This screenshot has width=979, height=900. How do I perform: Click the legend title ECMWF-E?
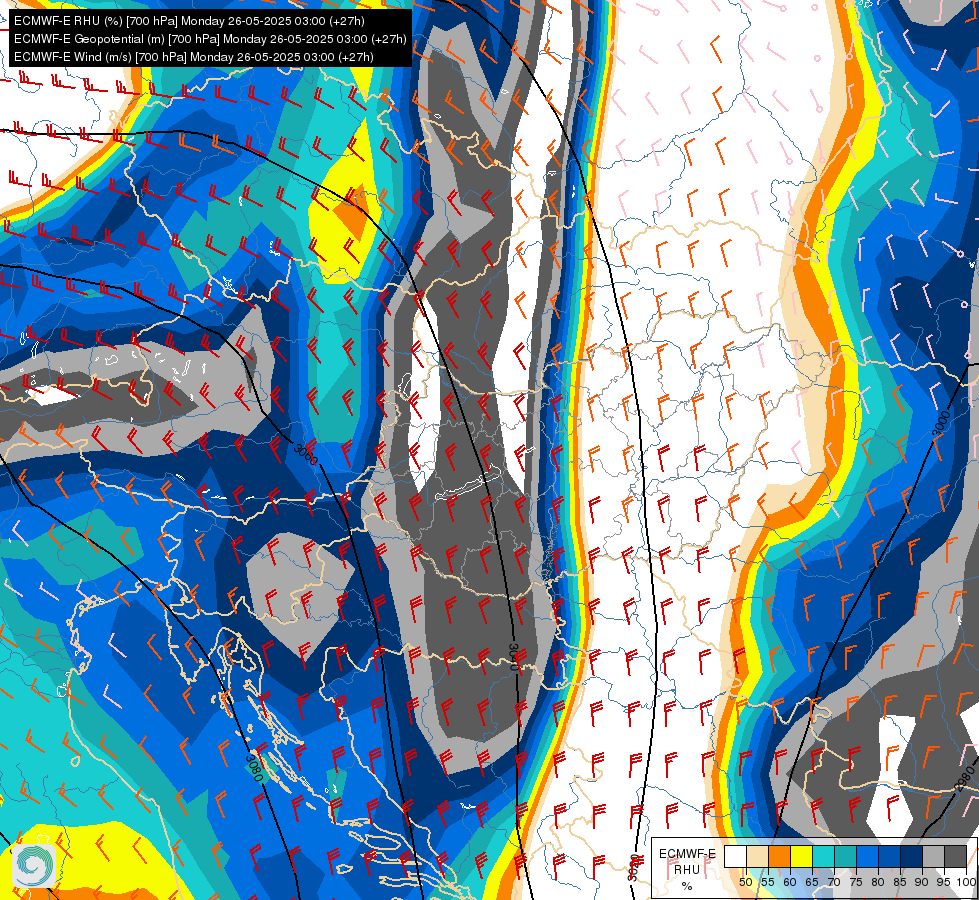(687, 854)
